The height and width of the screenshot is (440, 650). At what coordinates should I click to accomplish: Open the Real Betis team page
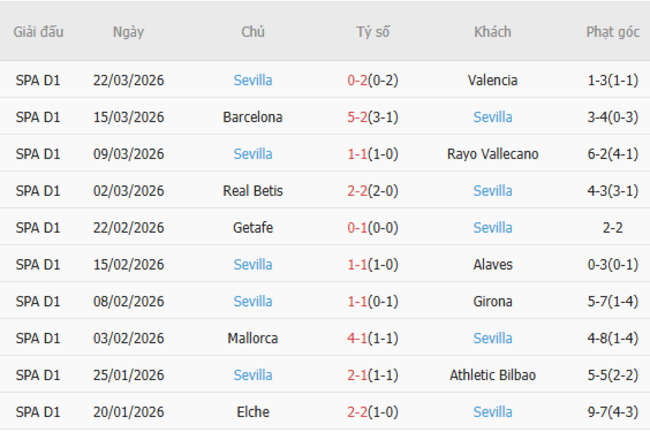tap(253, 191)
